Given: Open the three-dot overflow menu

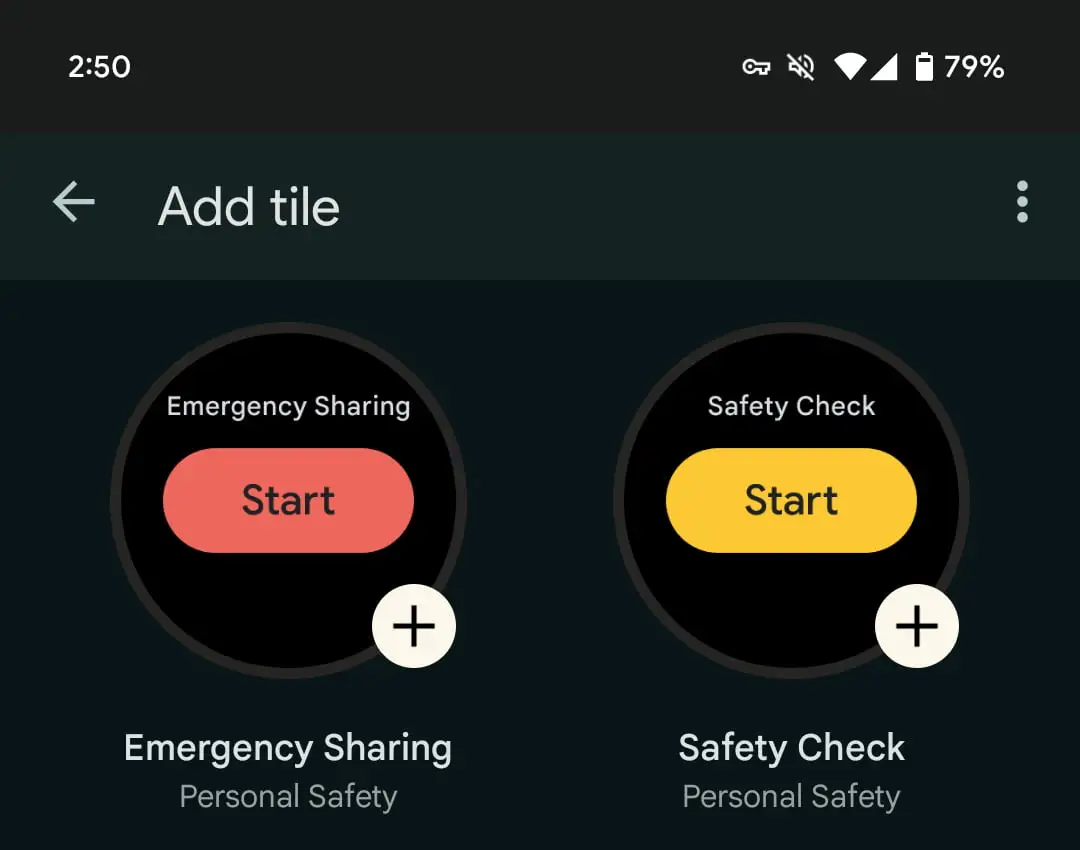Looking at the screenshot, I should [1022, 202].
